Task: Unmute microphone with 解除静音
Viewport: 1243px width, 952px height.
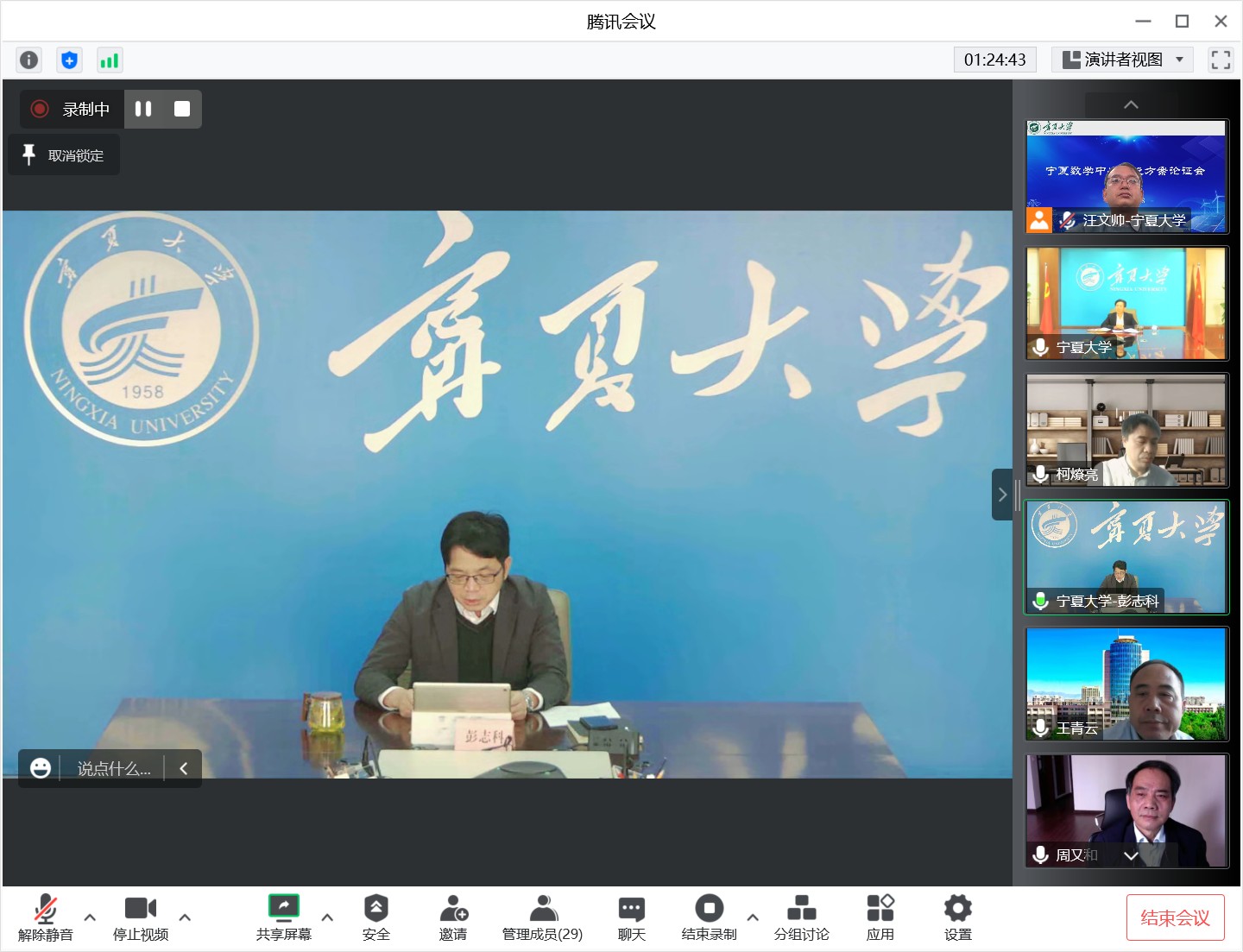Action: pos(46,917)
